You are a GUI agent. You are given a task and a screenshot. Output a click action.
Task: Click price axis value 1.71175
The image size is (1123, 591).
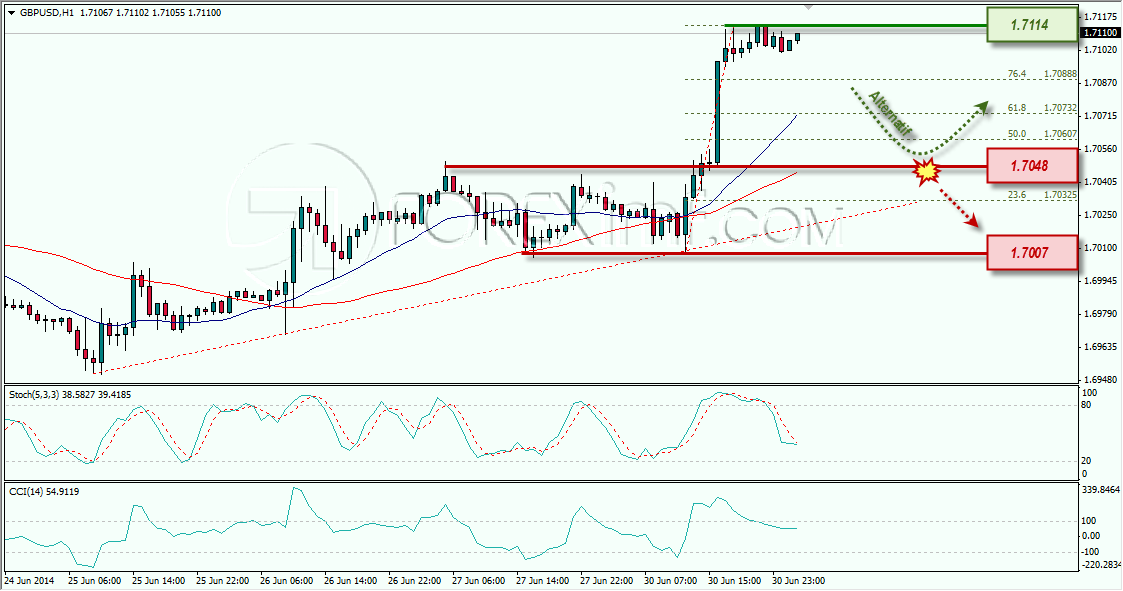(x=1102, y=16)
